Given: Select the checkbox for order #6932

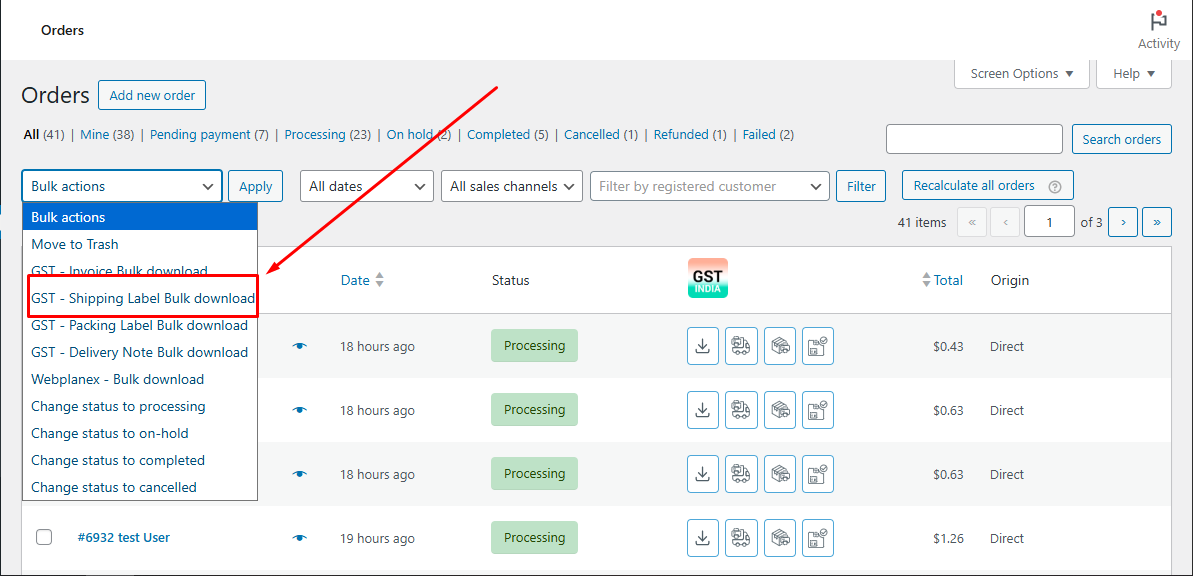Looking at the screenshot, I should [x=44, y=537].
